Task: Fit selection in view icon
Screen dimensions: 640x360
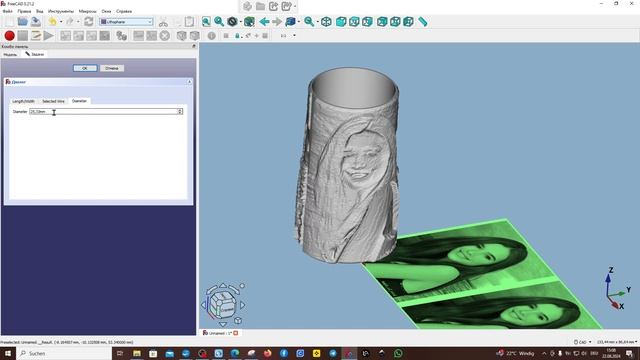Action: 219,22
